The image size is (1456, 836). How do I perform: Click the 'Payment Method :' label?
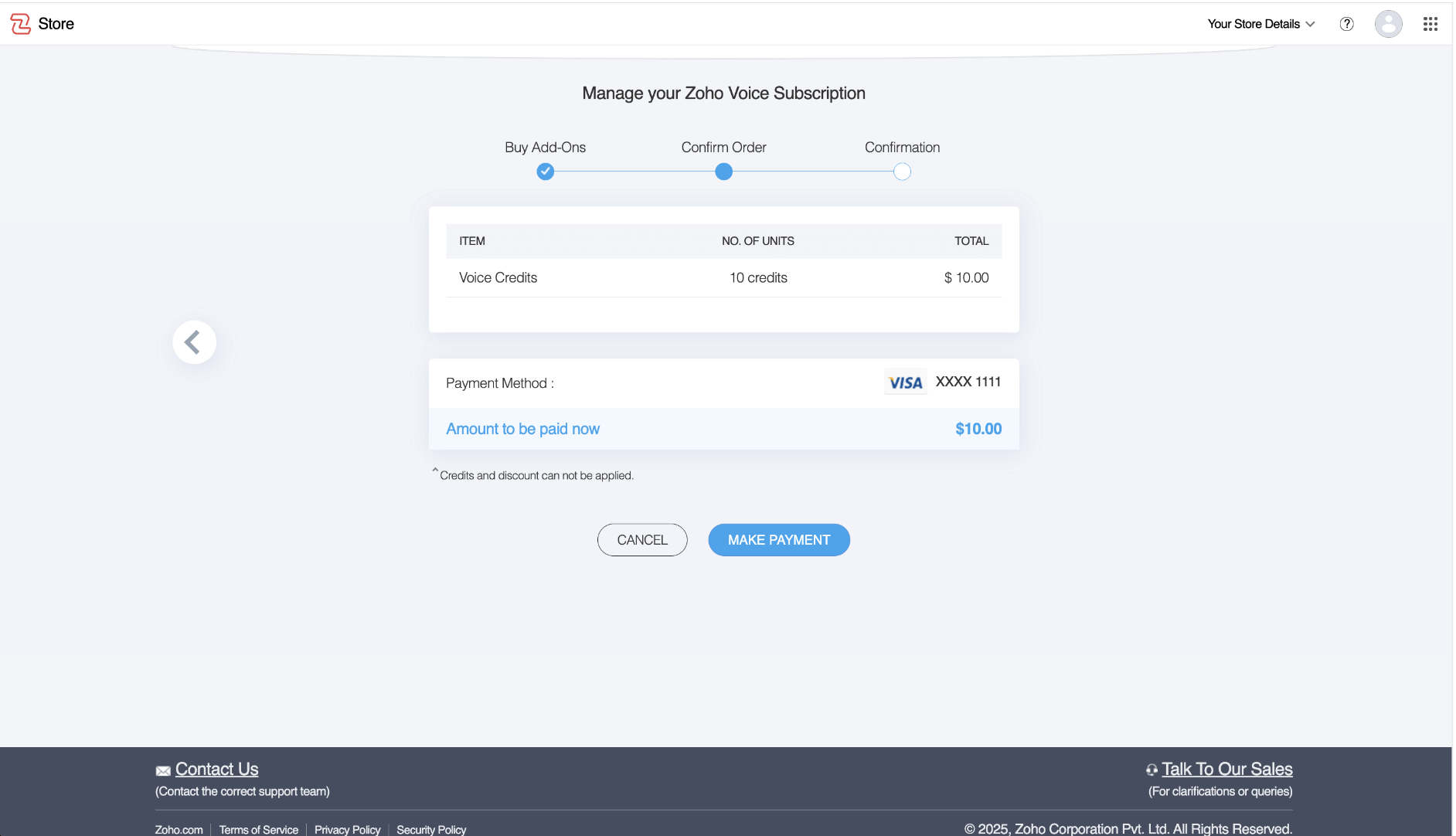[500, 383]
